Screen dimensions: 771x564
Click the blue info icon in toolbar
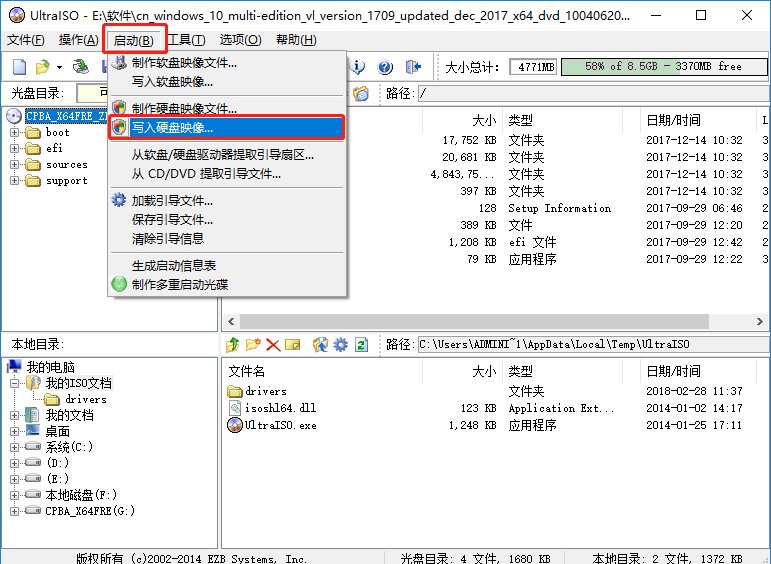click(x=357, y=66)
